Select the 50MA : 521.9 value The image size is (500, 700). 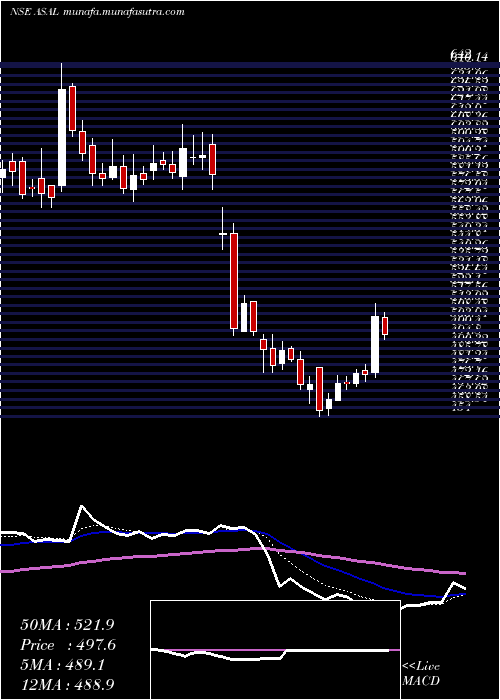click(x=68, y=625)
